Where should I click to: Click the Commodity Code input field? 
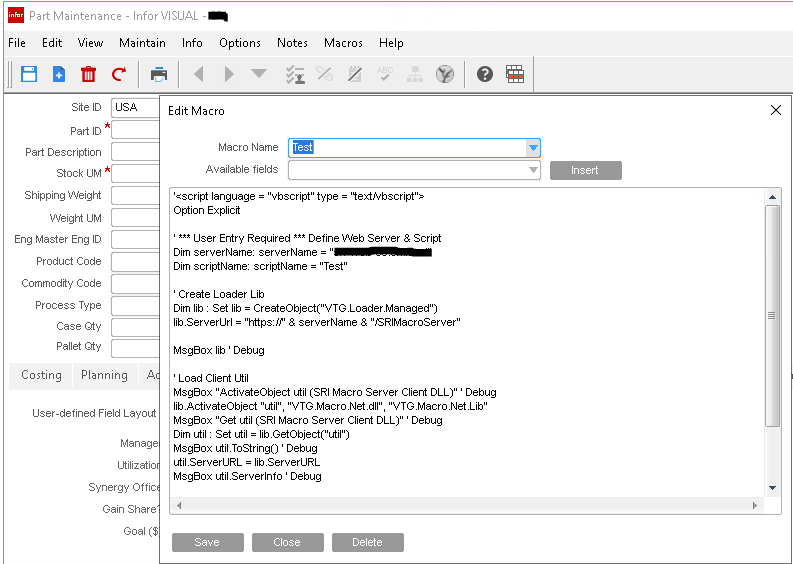point(136,284)
